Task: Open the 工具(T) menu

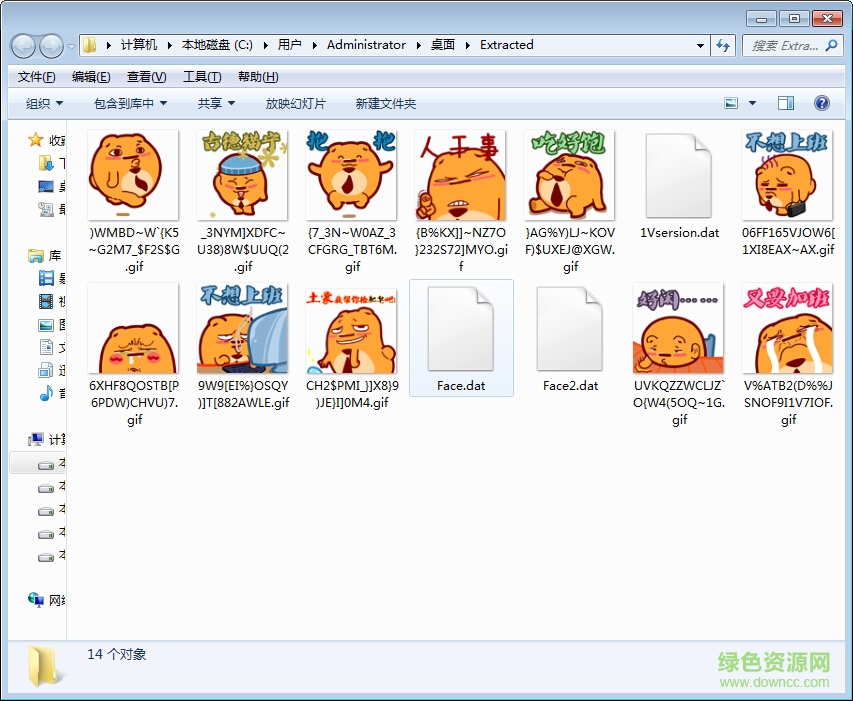Action: [201, 77]
